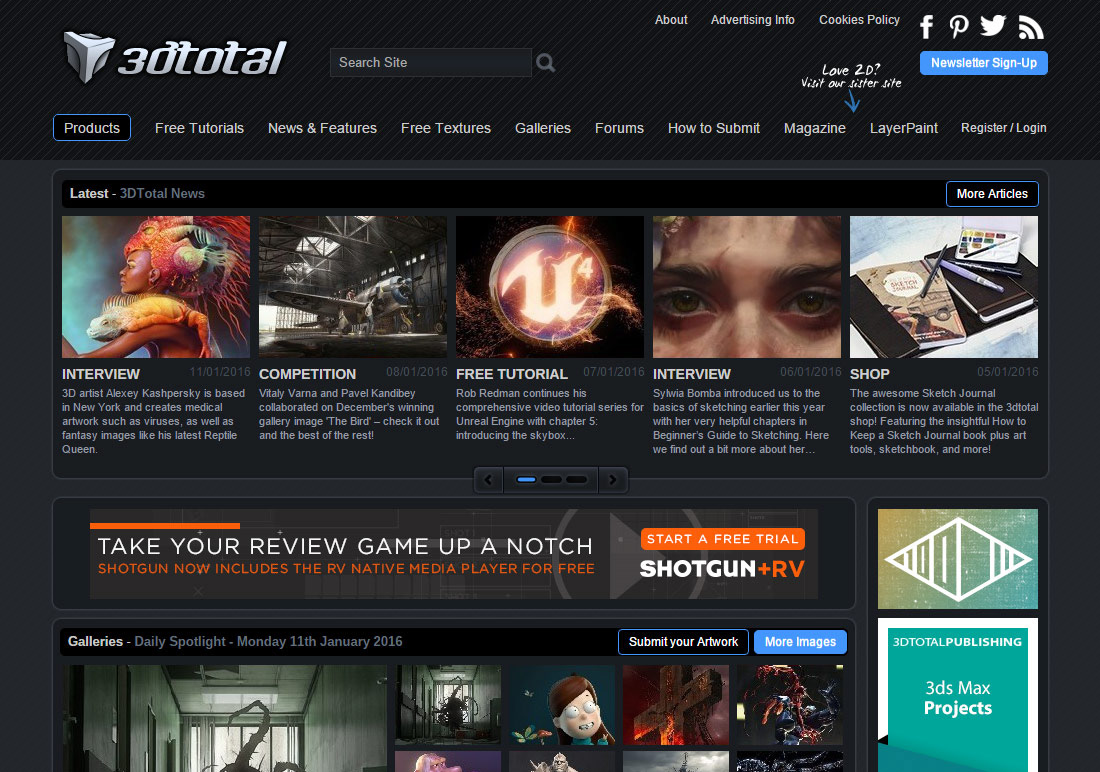
Task: Select first carousel page indicator
Action: (526, 480)
